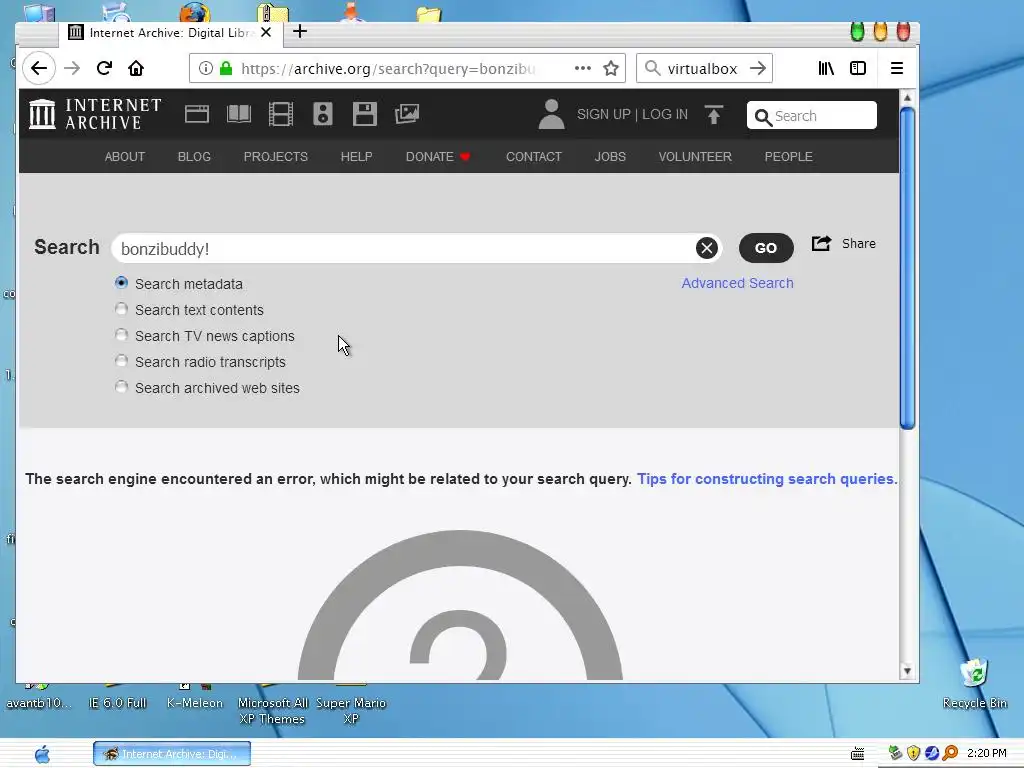Open the Software floppy disk icon
Image resolution: width=1024 pixels, height=768 pixels.
[x=364, y=114]
